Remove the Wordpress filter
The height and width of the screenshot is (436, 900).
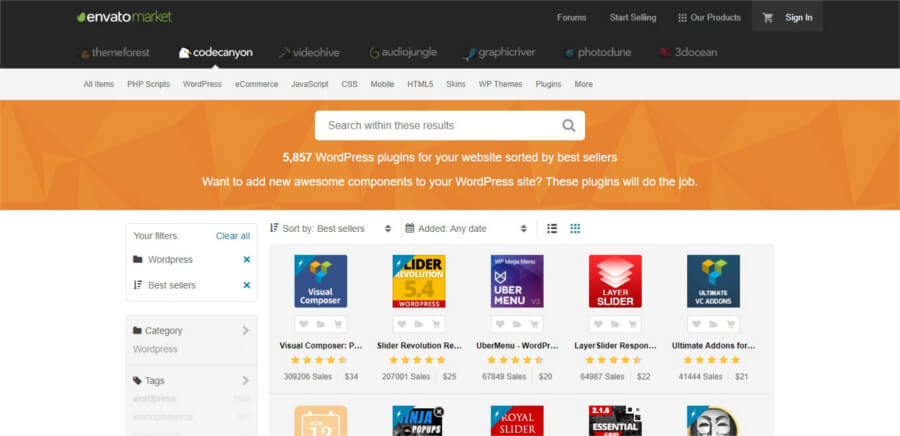click(x=246, y=260)
